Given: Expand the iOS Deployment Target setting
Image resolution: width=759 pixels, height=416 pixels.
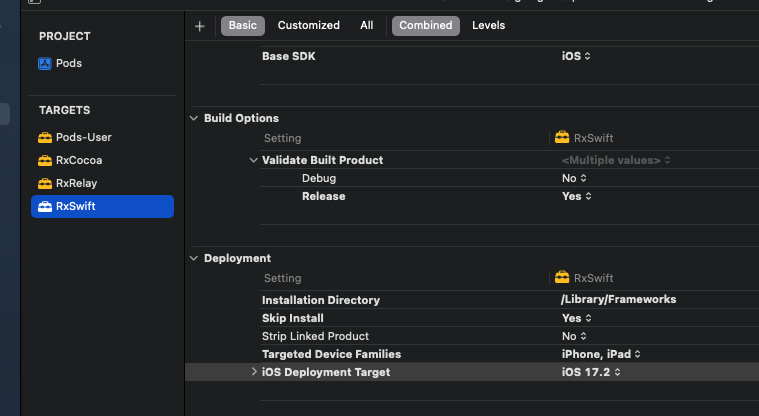Looking at the screenshot, I should (254, 372).
